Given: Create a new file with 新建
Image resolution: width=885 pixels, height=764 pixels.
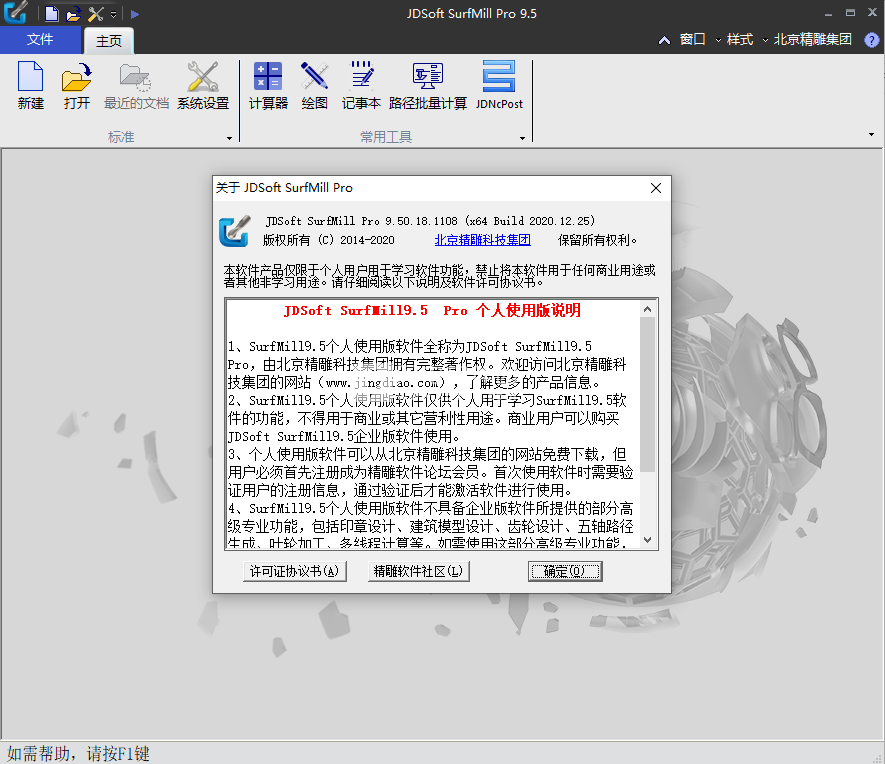Looking at the screenshot, I should pos(30,86).
